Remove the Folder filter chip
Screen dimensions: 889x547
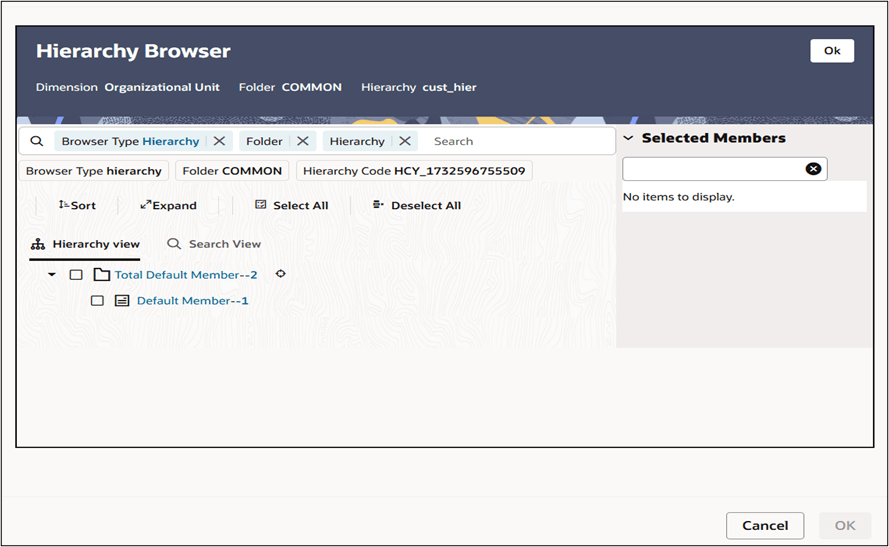pos(303,141)
